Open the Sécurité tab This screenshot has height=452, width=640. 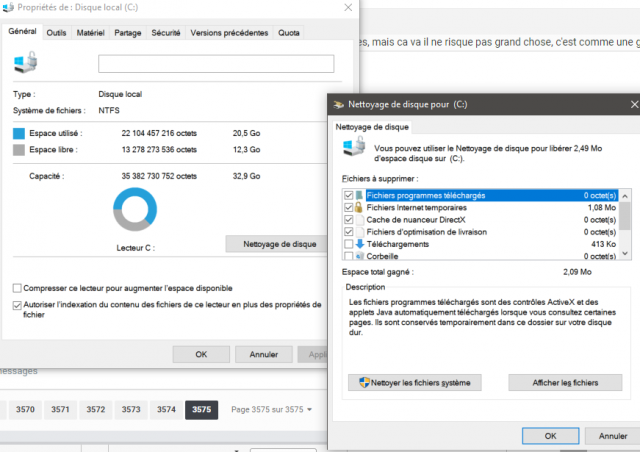tap(166, 33)
